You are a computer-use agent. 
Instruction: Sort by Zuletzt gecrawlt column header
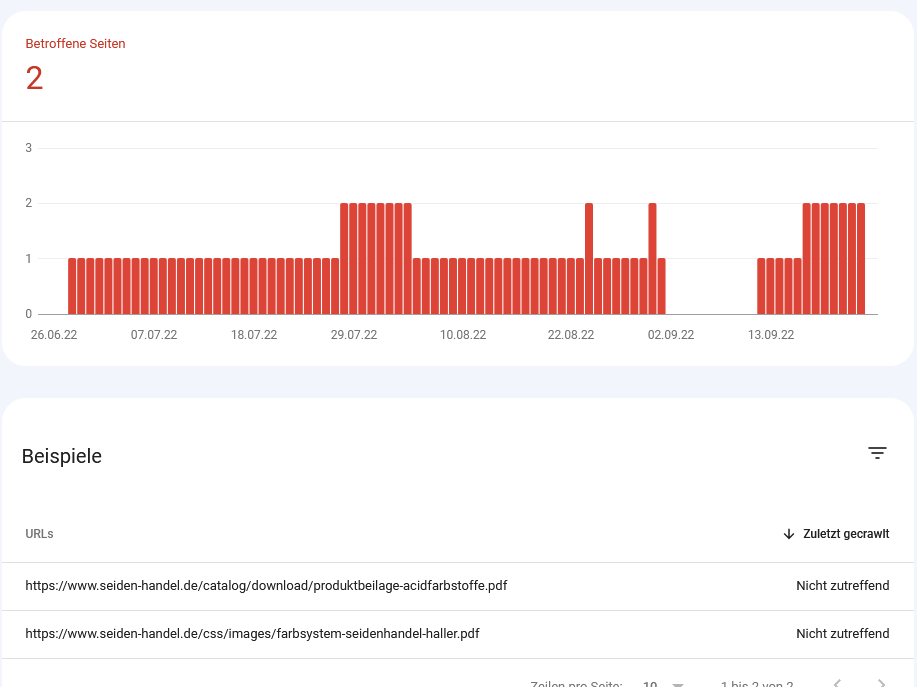click(x=845, y=534)
